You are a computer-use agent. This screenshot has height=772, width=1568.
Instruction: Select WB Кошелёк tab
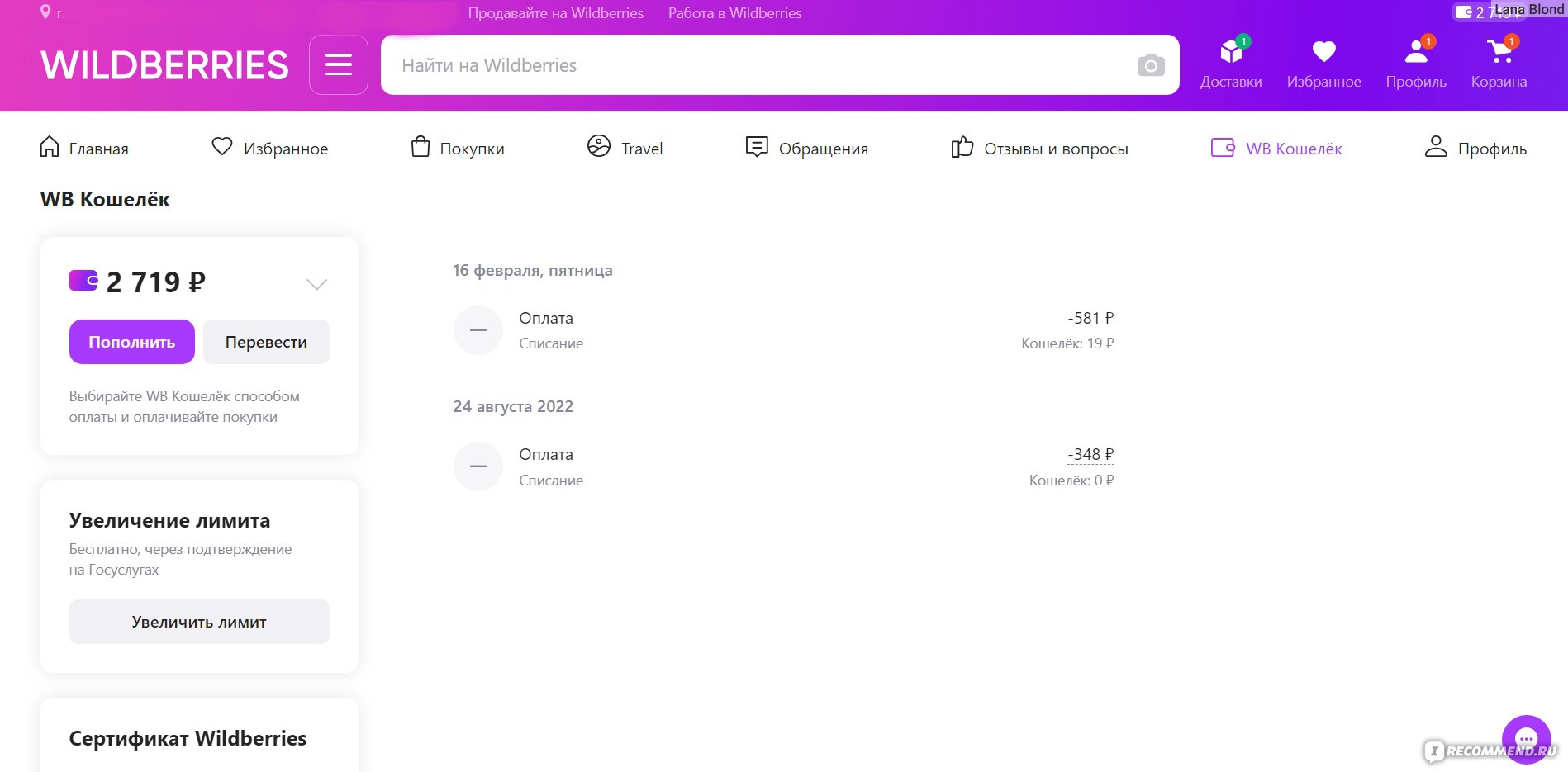1276,148
